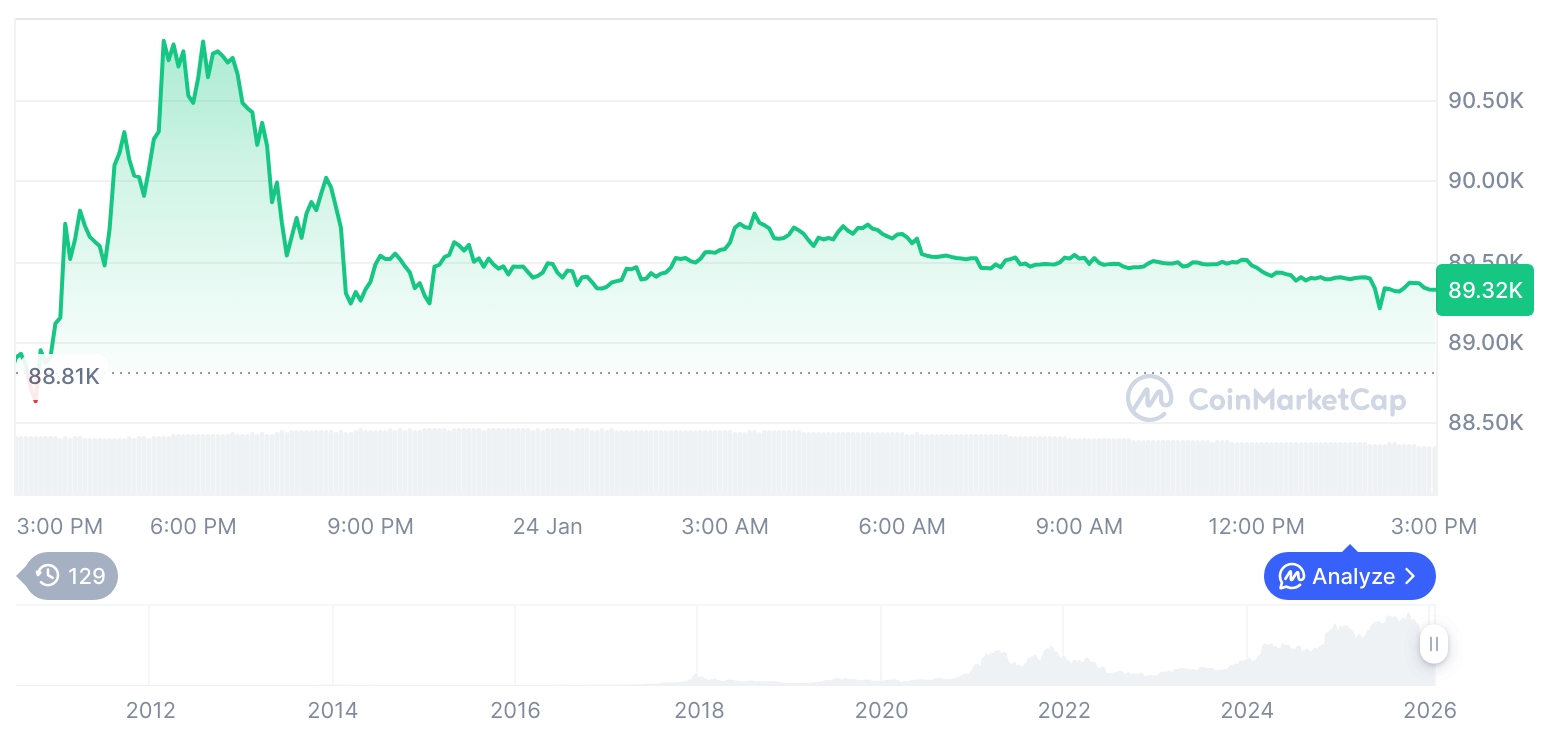Jump to 2022 on the overview timeline

[x=1064, y=711]
